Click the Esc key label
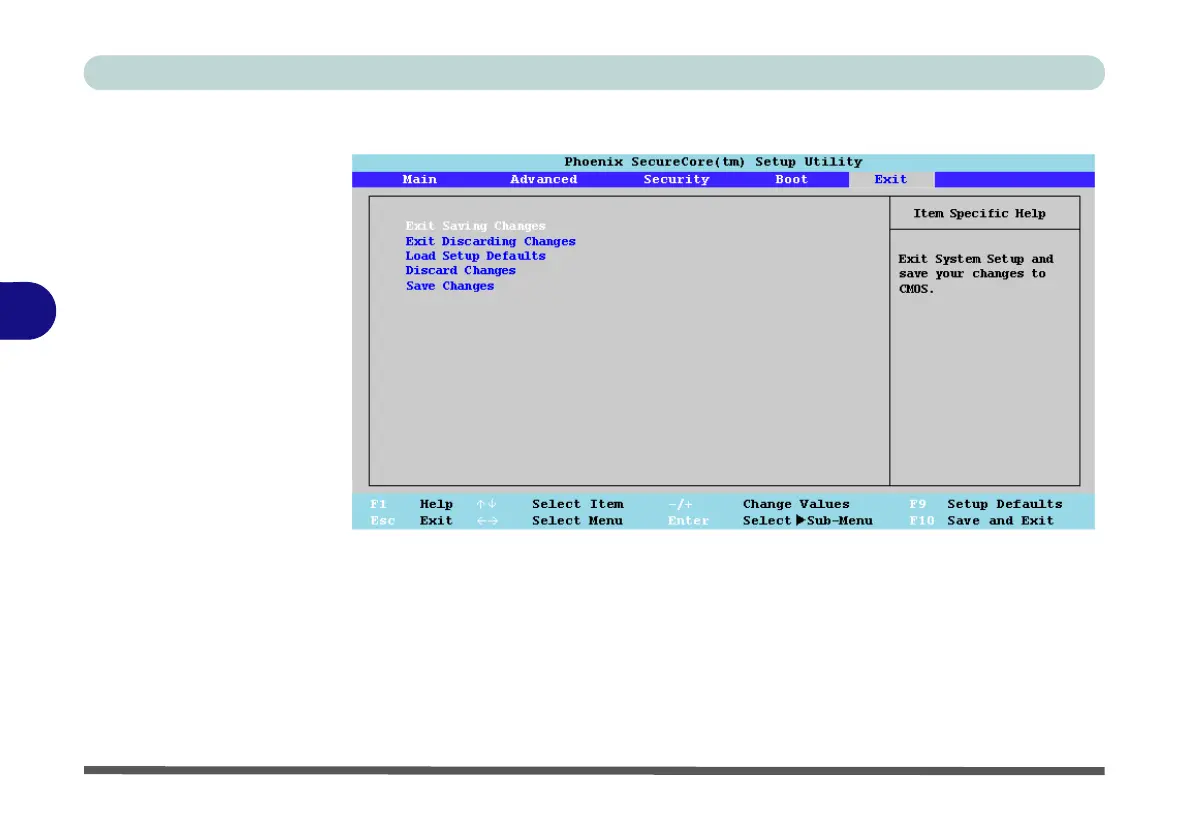Viewport: 1190px width, 838px height. tap(382, 521)
